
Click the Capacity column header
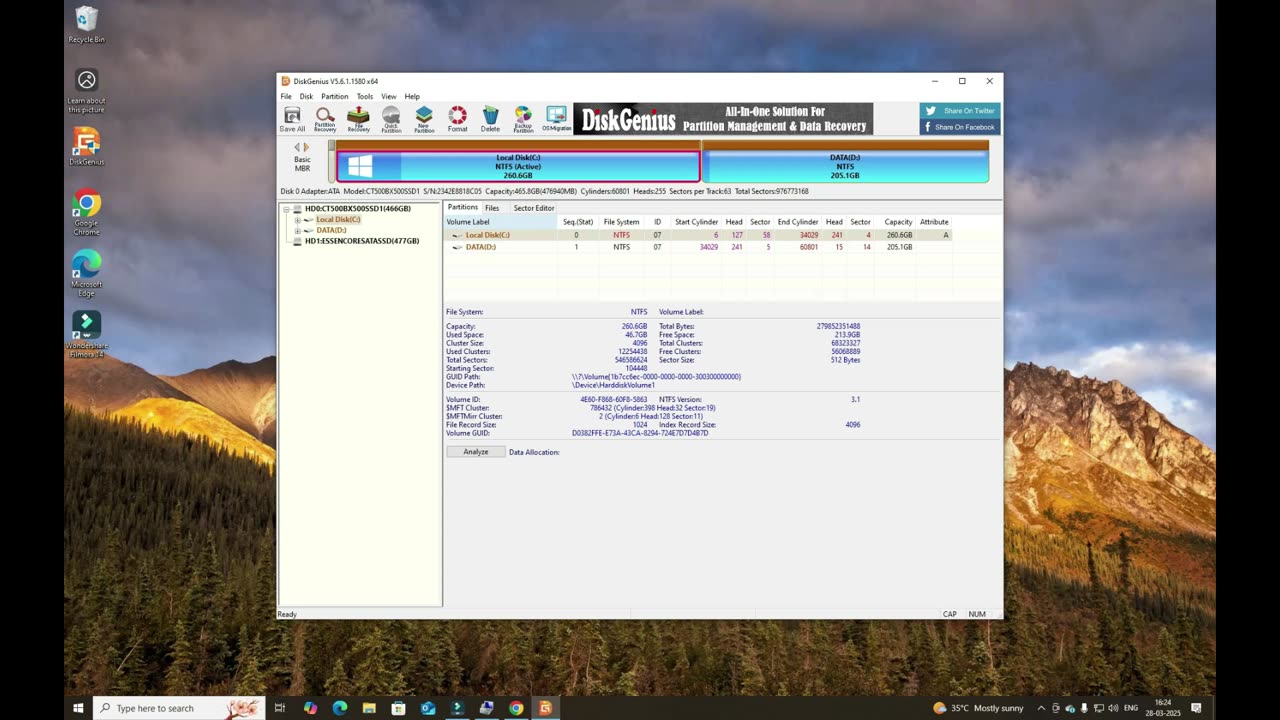[898, 222]
